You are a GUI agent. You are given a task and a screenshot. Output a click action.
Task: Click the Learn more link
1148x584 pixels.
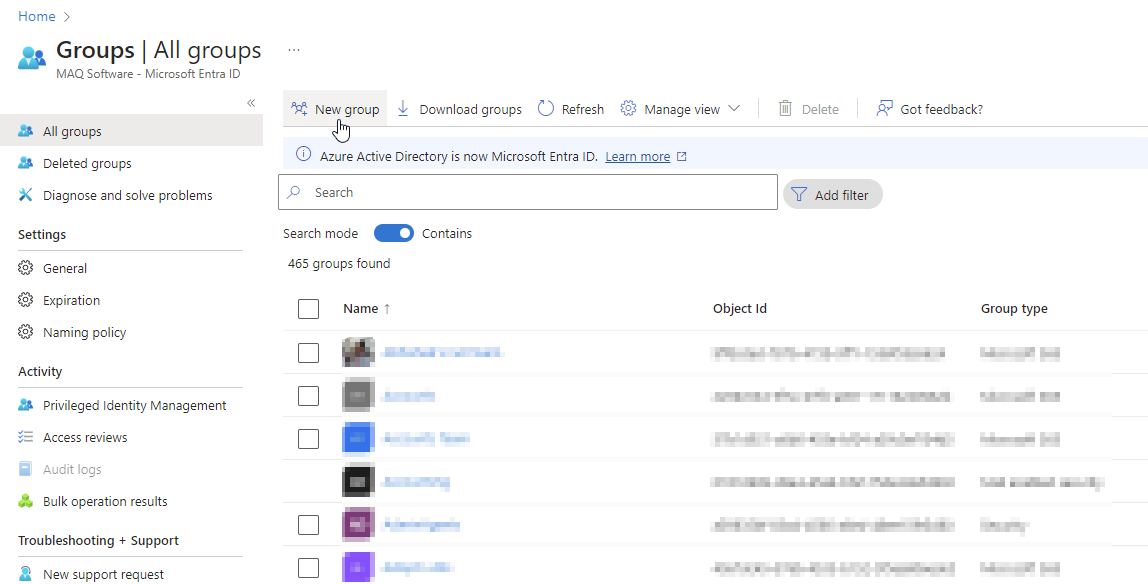pyautogui.click(x=637, y=157)
